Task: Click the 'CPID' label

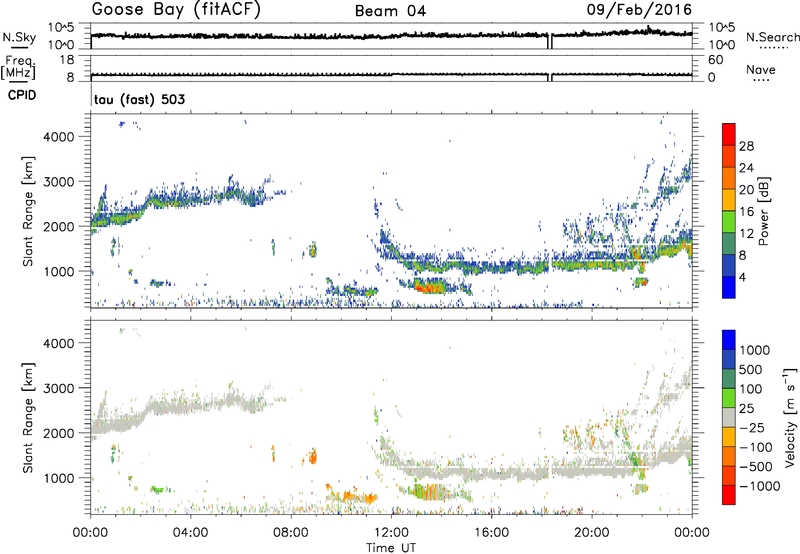Action: [22, 95]
